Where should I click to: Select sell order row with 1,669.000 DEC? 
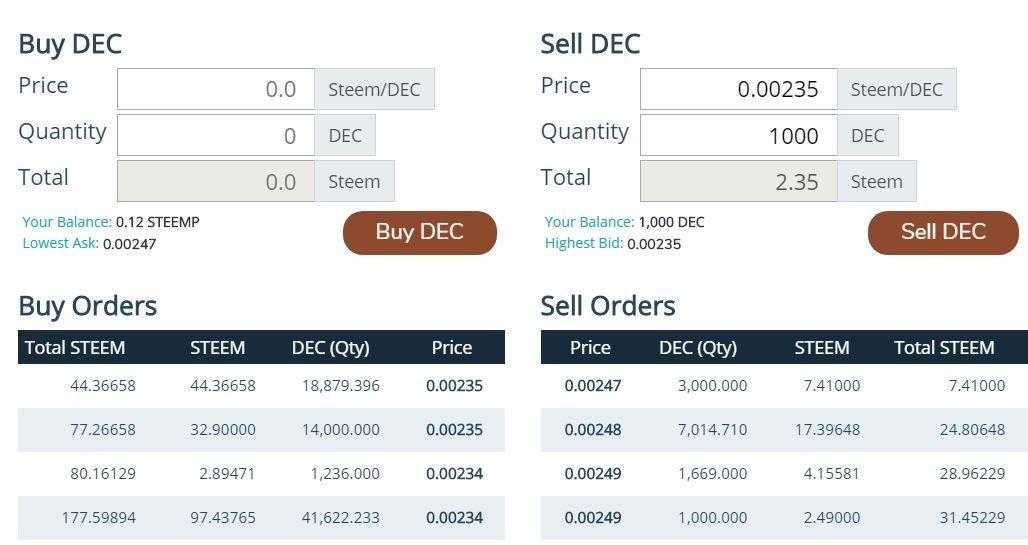click(784, 474)
